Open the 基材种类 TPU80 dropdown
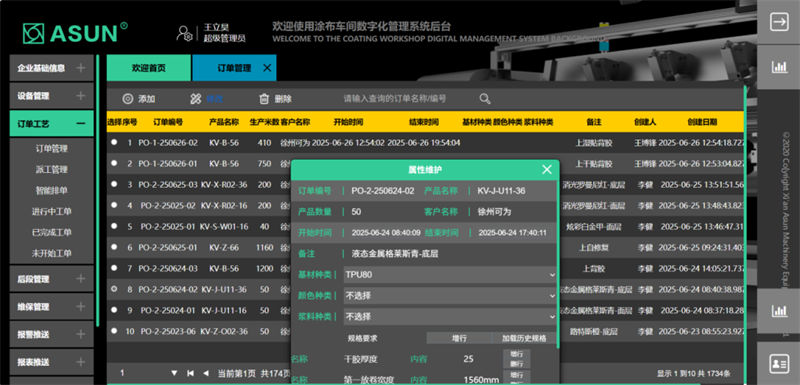This screenshot has height=385, width=800. [449, 275]
